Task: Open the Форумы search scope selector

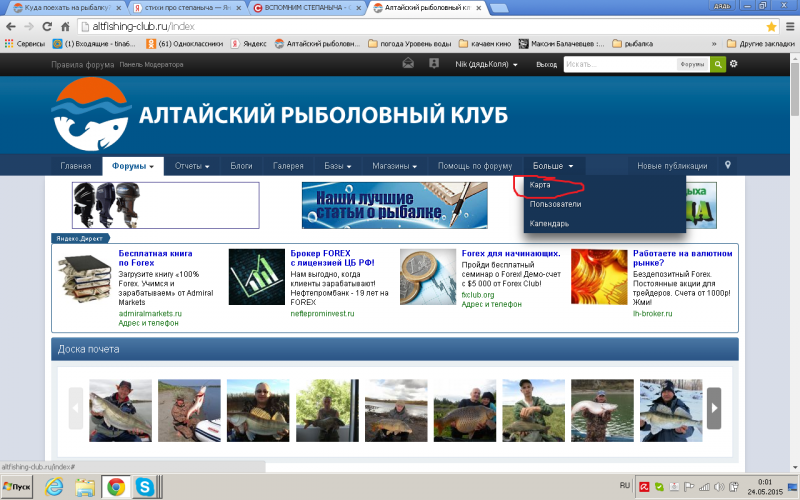Action: [692, 64]
